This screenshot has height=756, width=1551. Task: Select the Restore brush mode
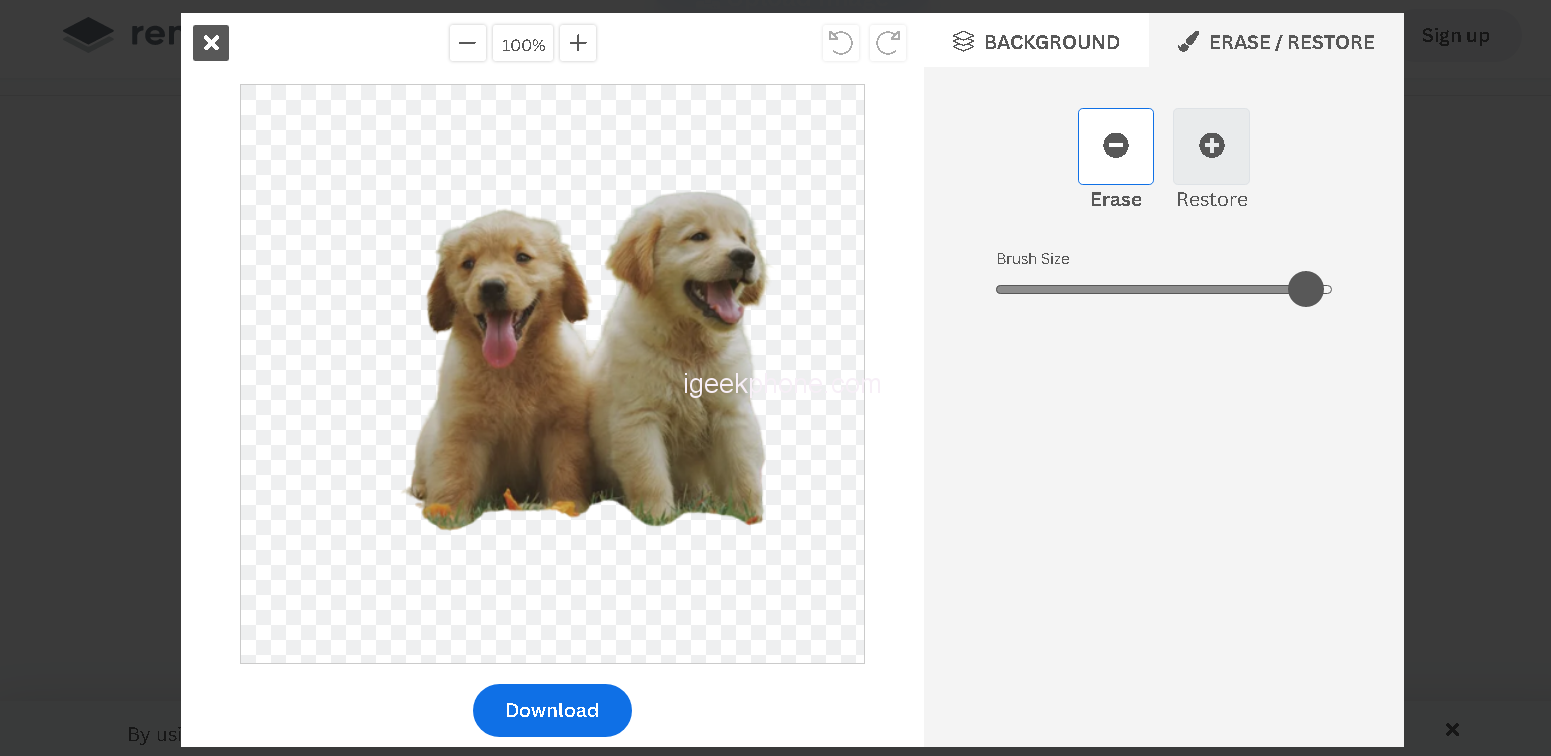tap(1211, 147)
